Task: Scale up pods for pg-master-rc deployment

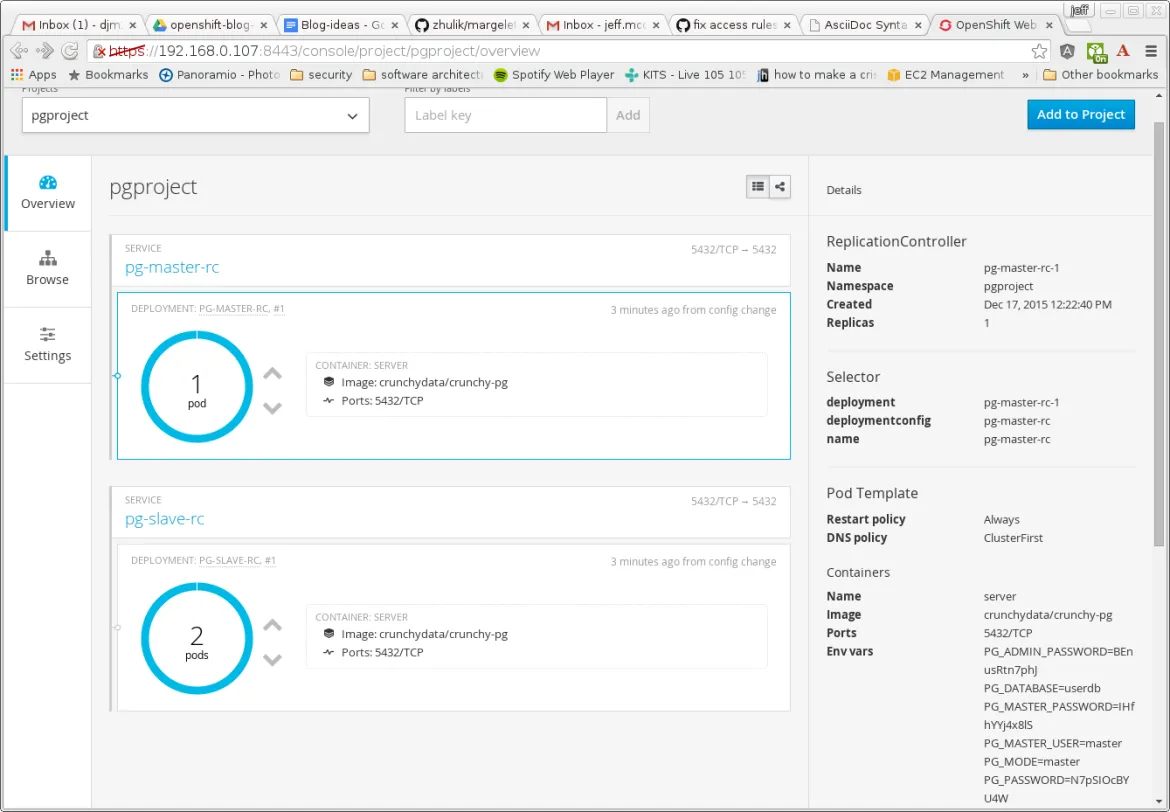Action: (271, 373)
